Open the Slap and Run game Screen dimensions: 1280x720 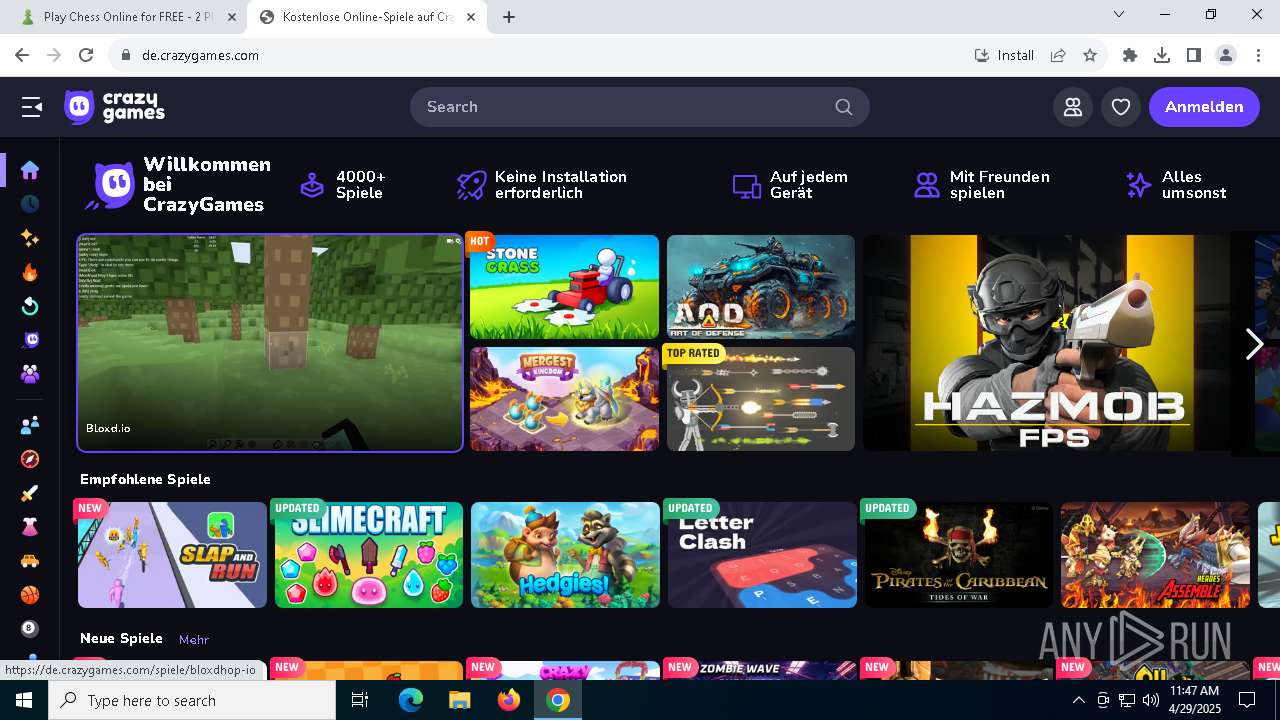point(172,555)
